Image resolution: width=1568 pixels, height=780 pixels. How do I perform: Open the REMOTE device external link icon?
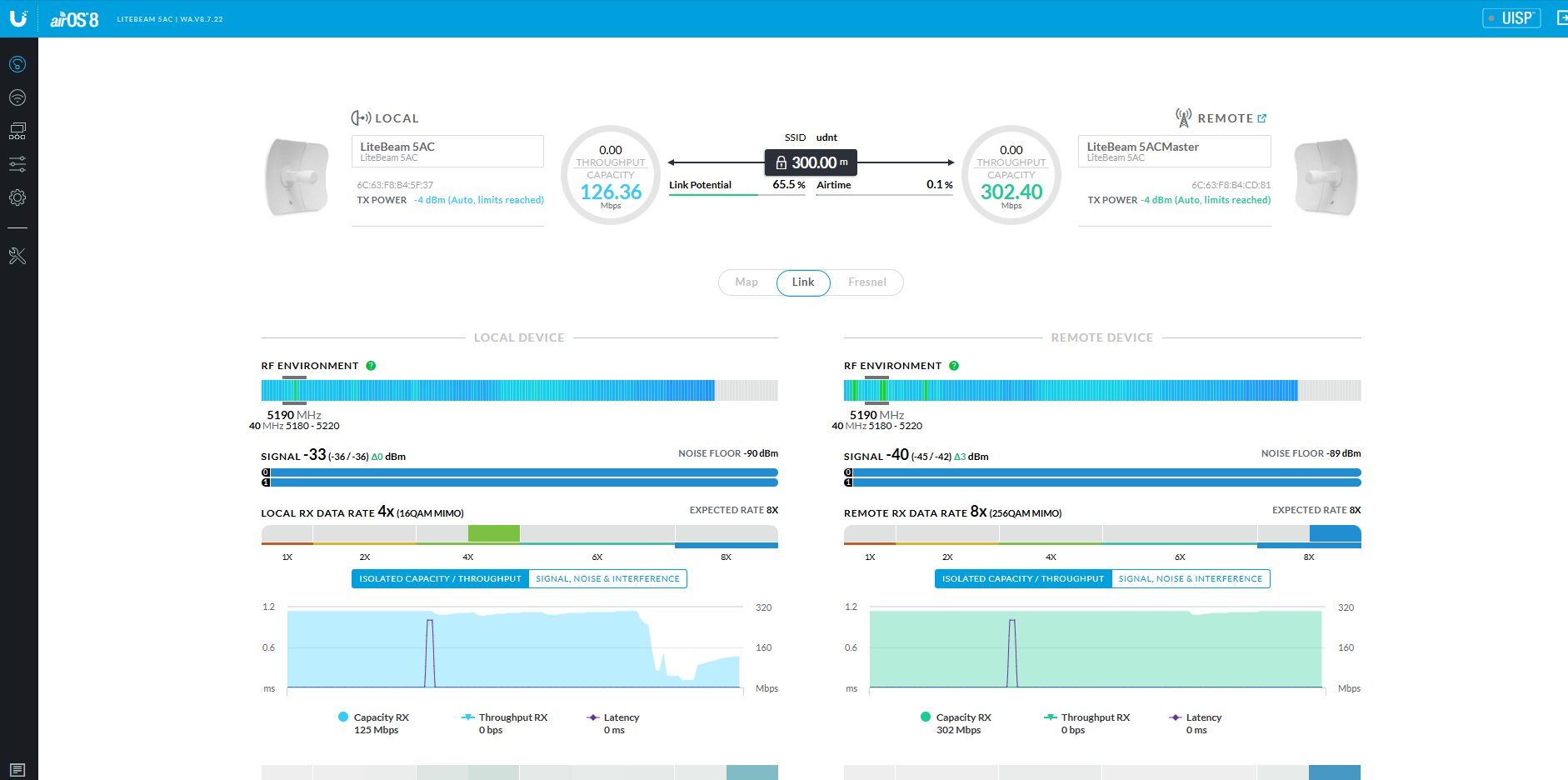click(1261, 118)
